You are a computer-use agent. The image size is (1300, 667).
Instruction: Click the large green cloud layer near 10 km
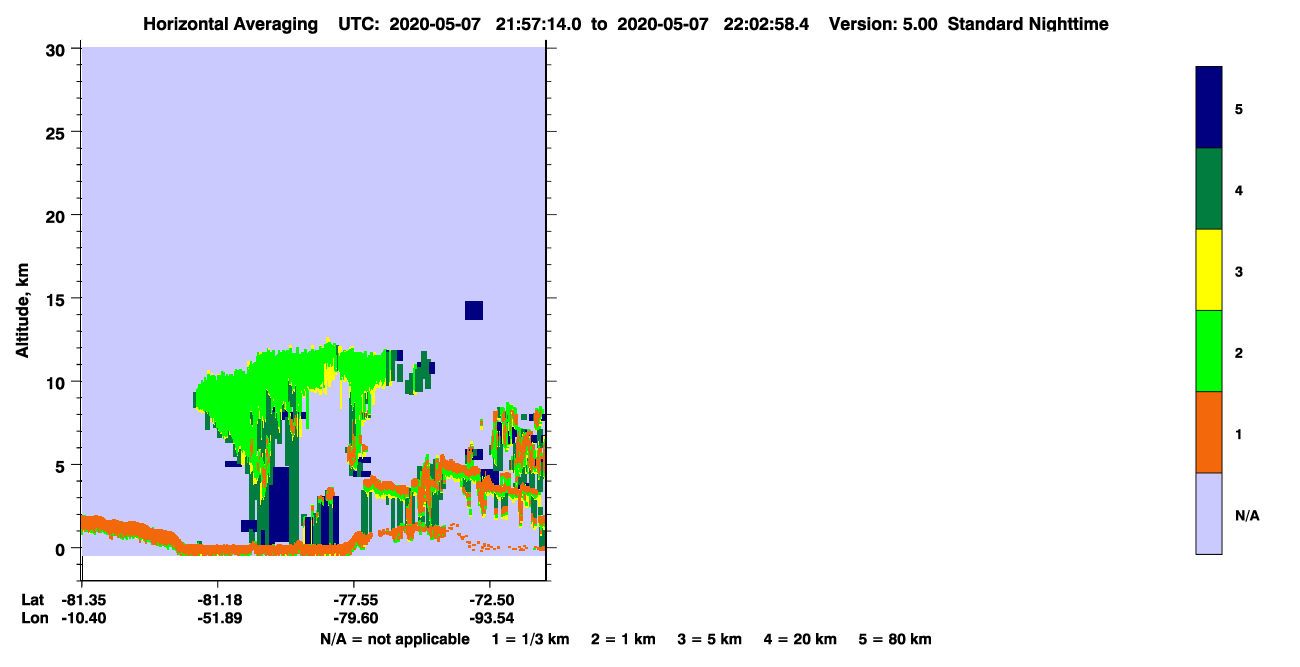(290, 385)
